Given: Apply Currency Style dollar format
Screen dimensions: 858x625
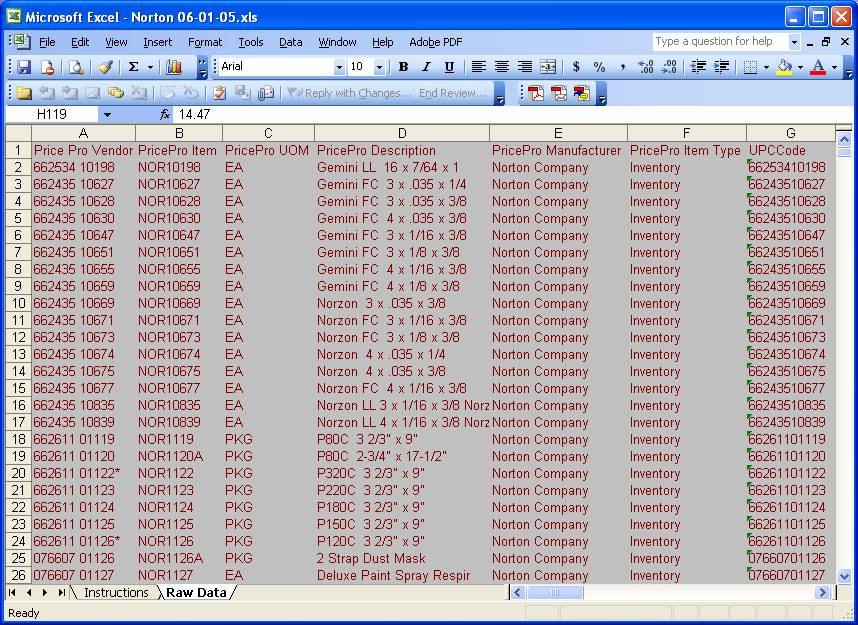Looking at the screenshot, I should tap(576, 67).
